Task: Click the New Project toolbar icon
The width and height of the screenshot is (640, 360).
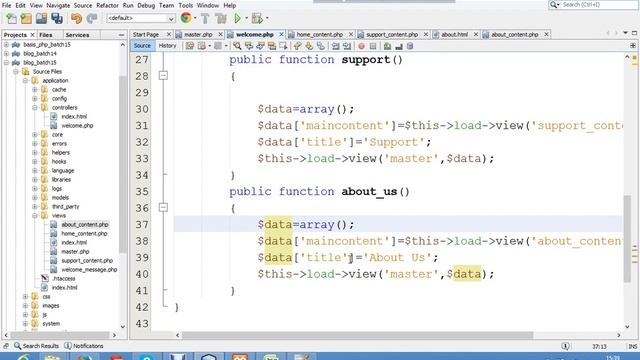Action: tap(26, 18)
